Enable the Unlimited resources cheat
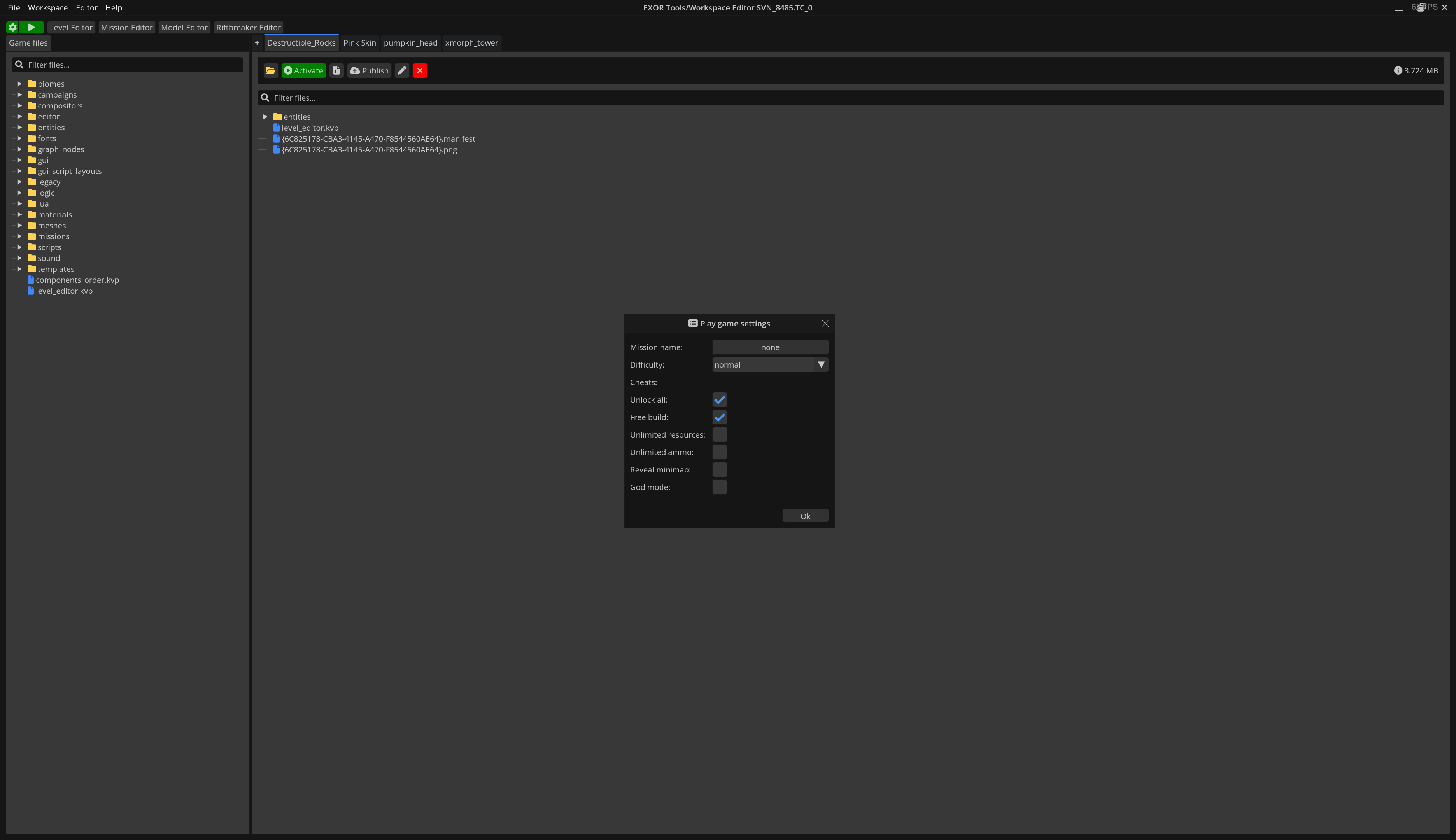 coord(719,434)
